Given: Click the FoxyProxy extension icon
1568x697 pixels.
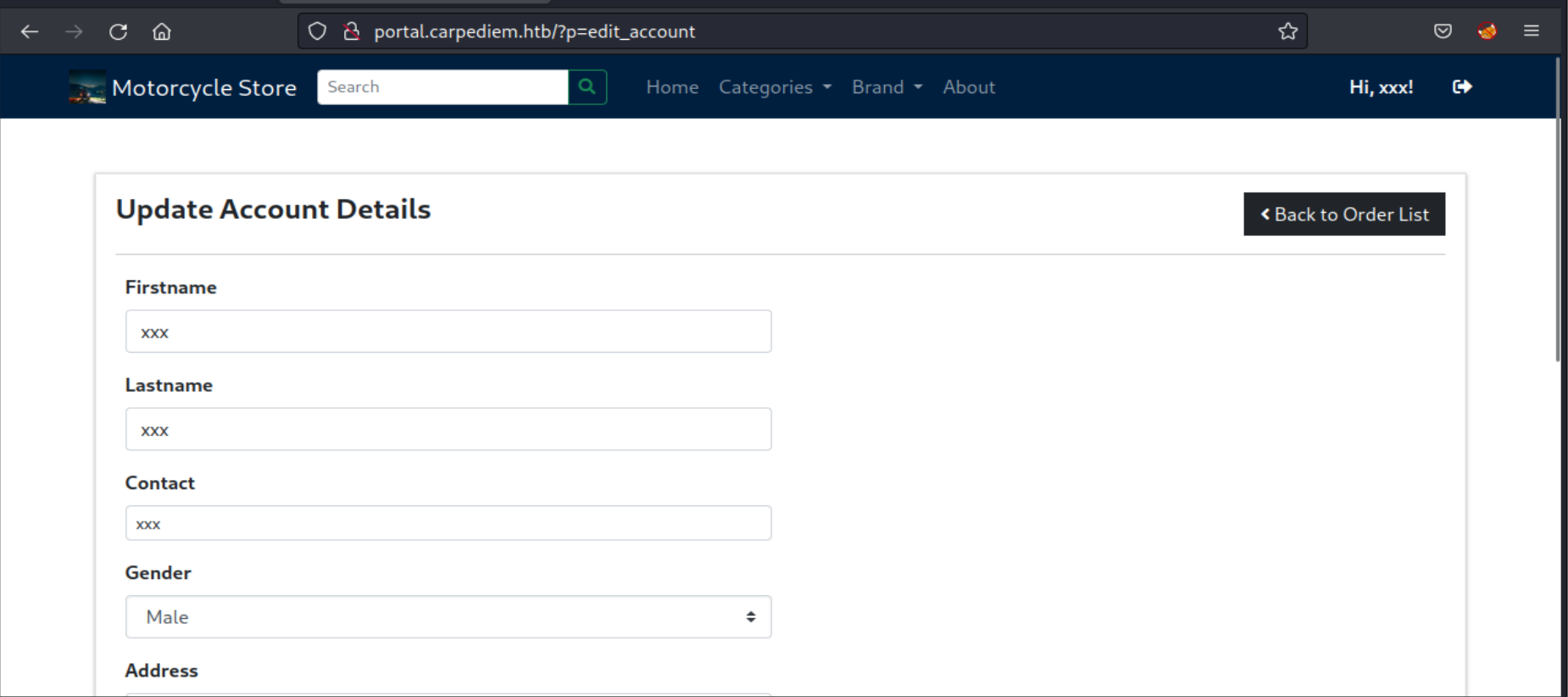Looking at the screenshot, I should (x=1487, y=31).
